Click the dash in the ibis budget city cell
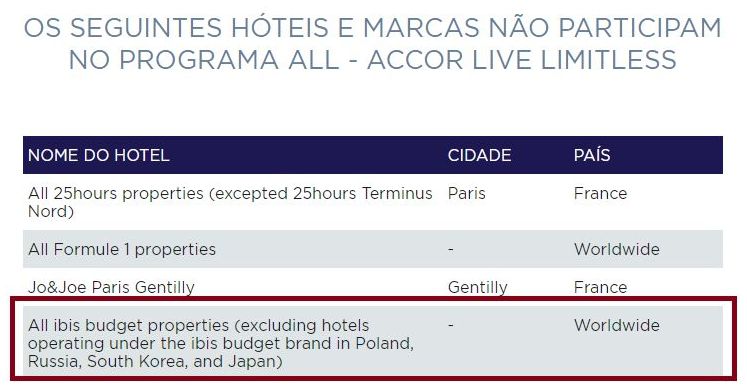The height and width of the screenshot is (385, 747). pyautogui.click(x=451, y=325)
